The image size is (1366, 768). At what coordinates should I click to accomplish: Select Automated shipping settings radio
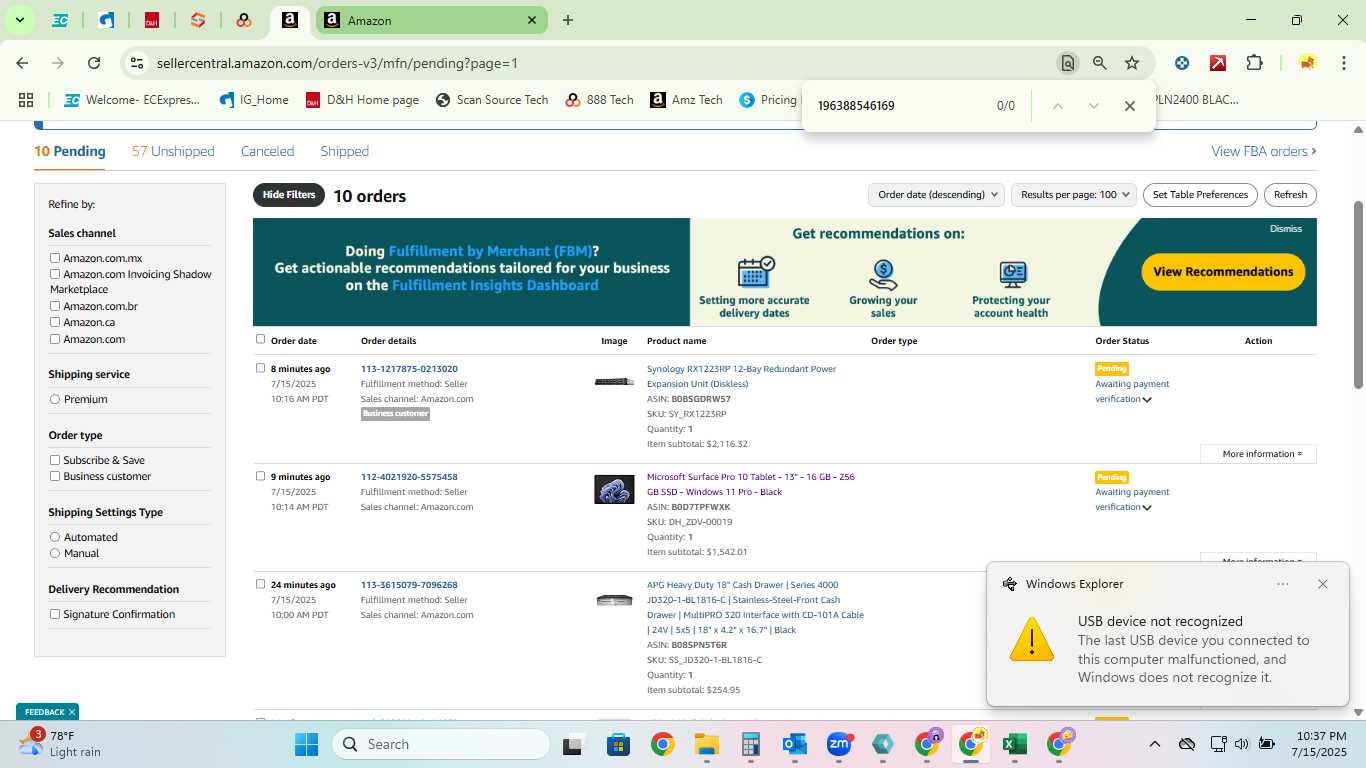[55, 537]
